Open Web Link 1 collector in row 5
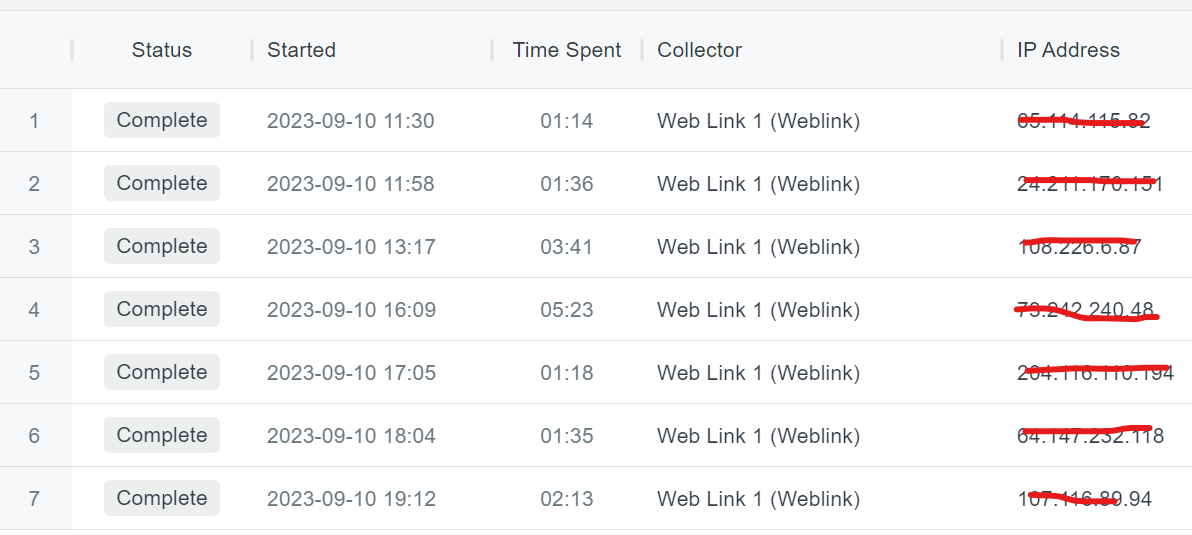1192x535 pixels. tap(758, 373)
